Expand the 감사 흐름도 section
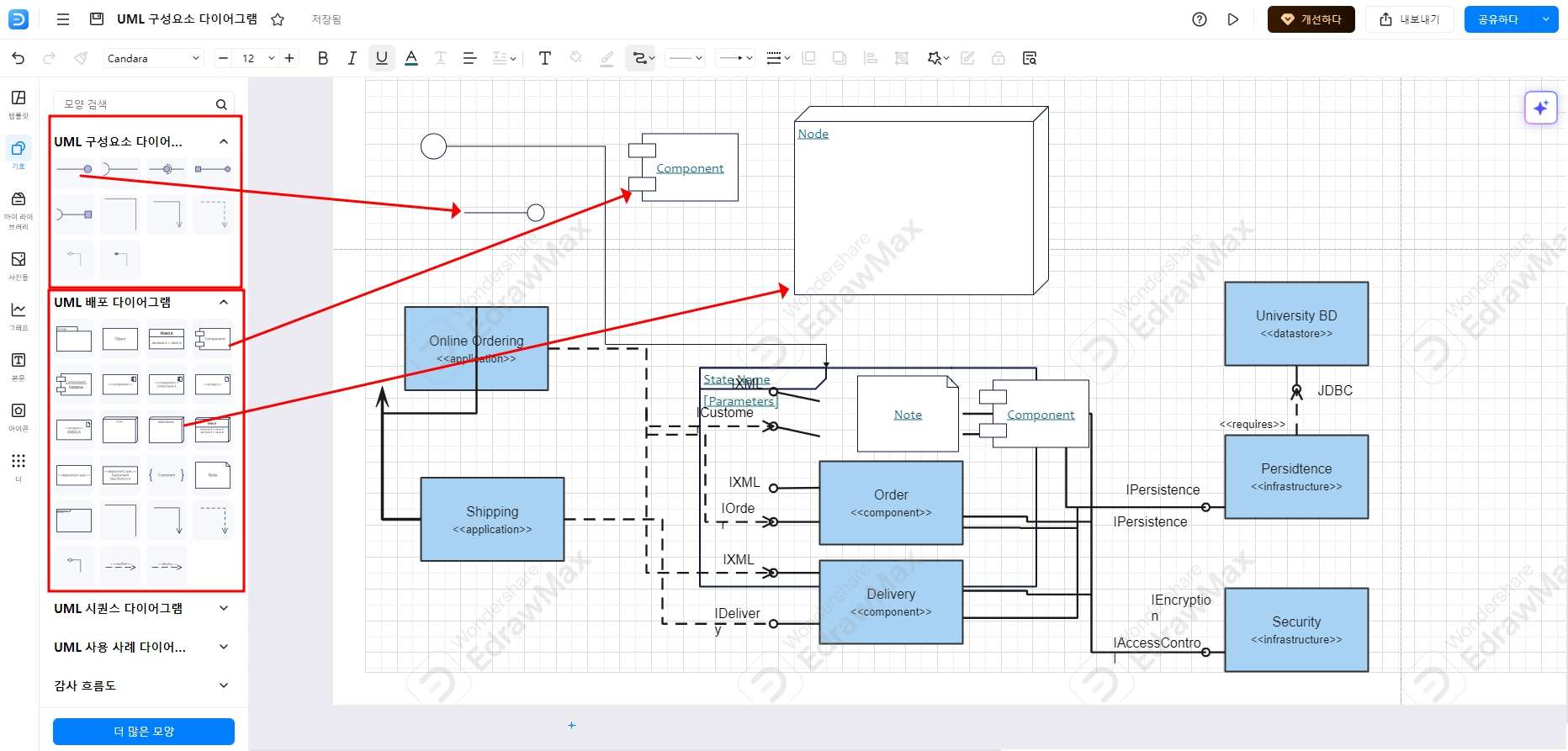Image resolution: width=1568 pixels, height=751 pixels. click(224, 685)
